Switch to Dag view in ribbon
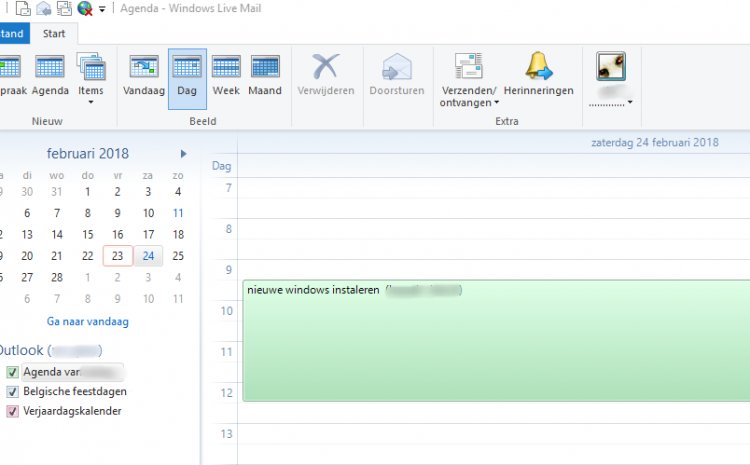The image size is (750, 465). pos(187,76)
